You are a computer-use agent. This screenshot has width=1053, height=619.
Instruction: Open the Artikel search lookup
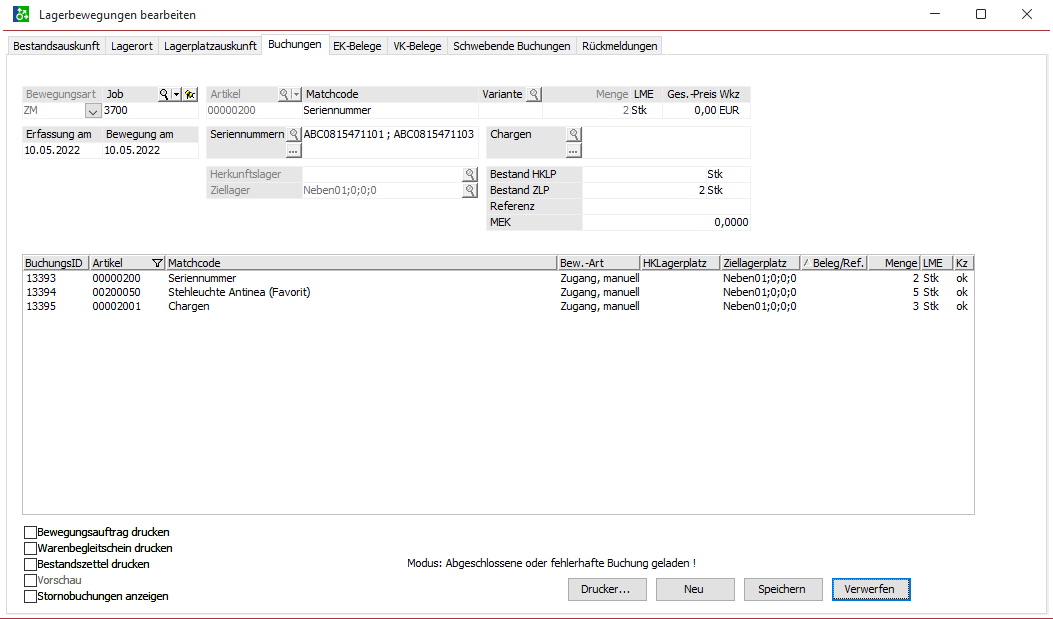coord(284,94)
